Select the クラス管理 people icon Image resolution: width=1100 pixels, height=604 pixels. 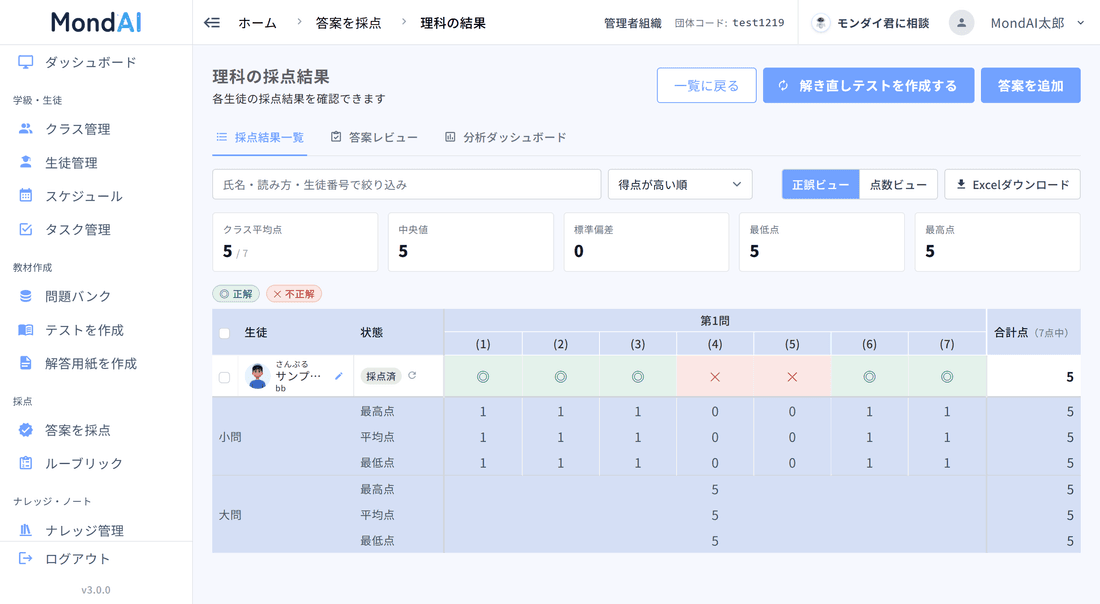(26, 129)
